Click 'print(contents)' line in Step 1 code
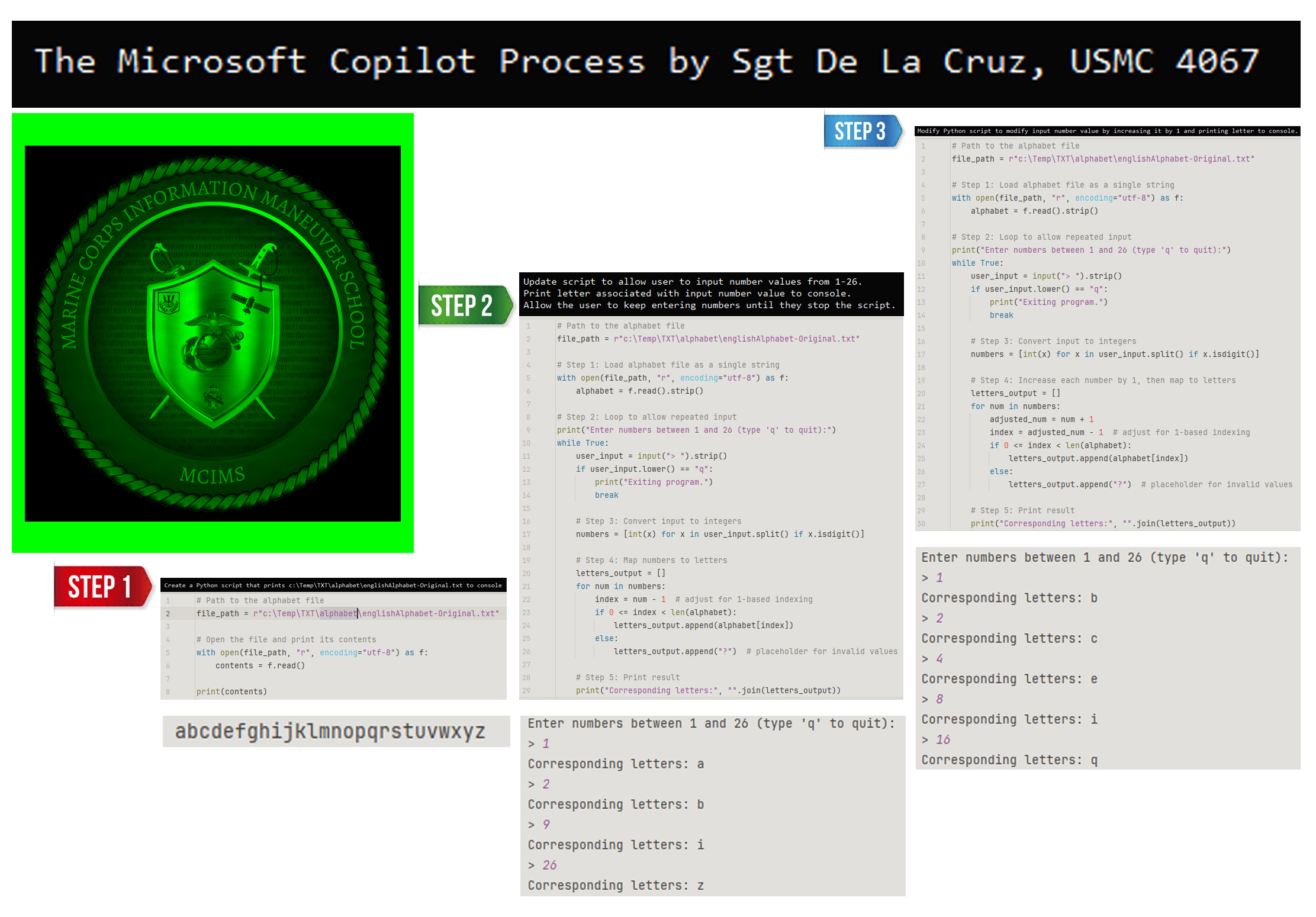 (x=231, y=691)
